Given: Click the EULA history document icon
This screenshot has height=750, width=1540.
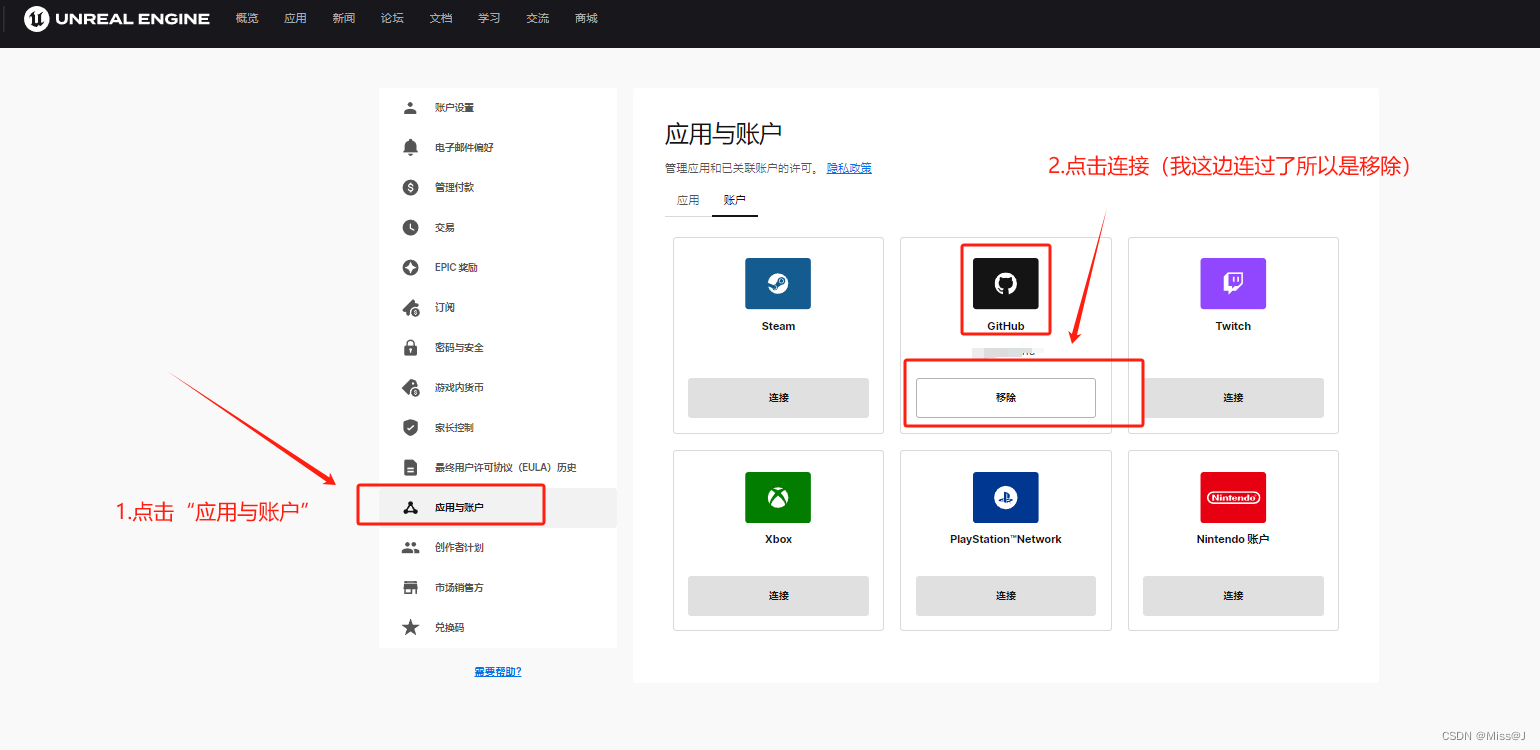Looking at the screenshot, I should pos(410,467).
